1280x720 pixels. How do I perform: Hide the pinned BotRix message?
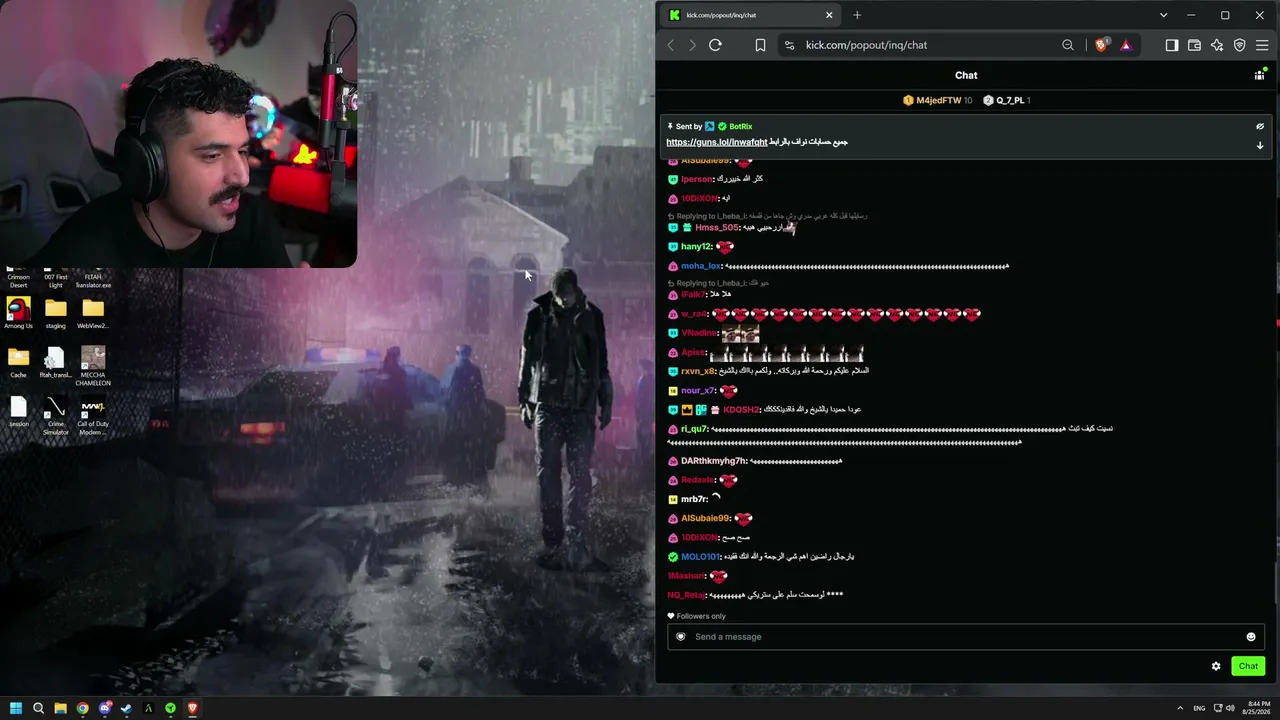coord(1260,127)
